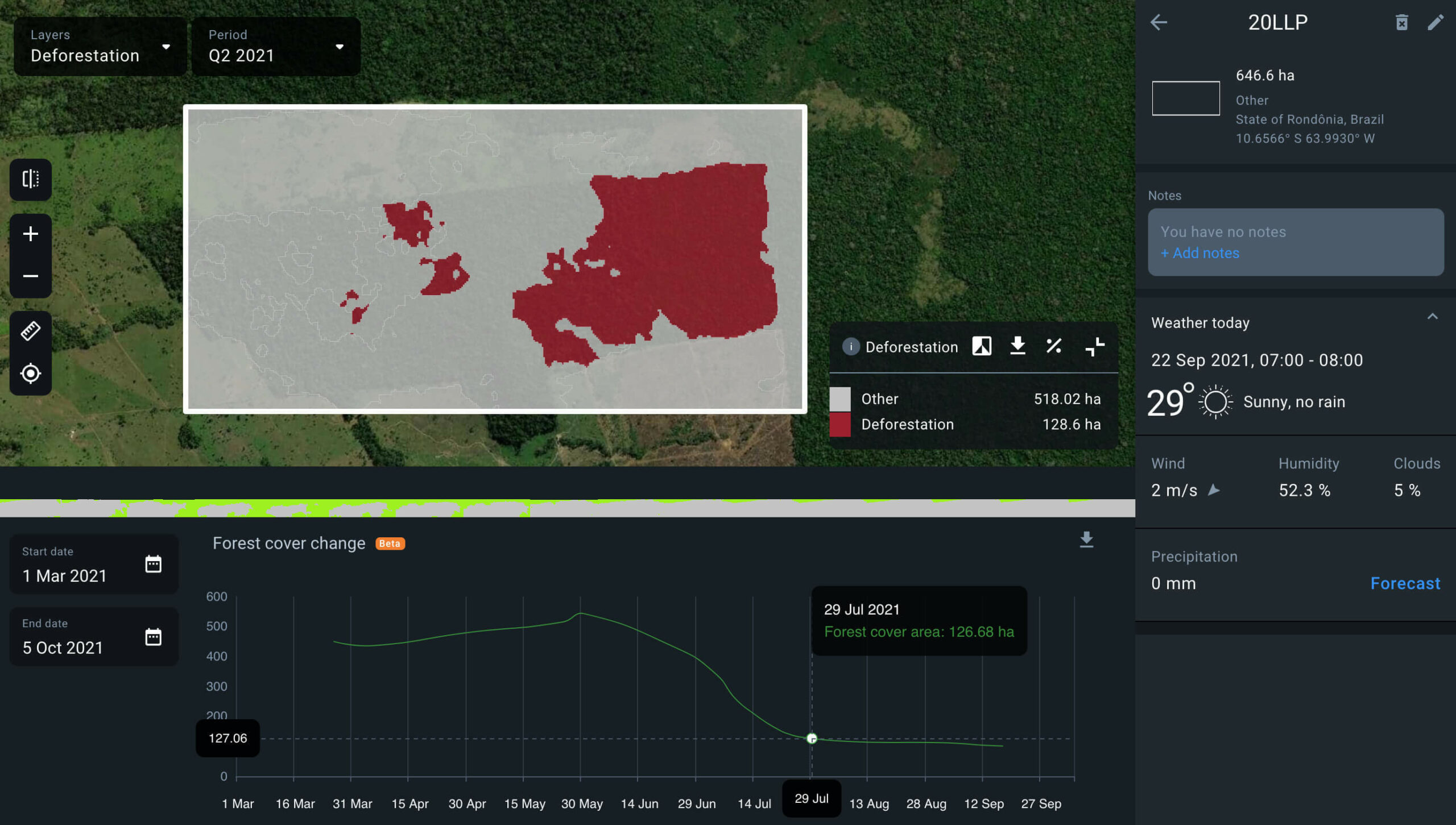1456x825 pixels.
Task: Click the share/export deforestation icon
Action: 1017,347
